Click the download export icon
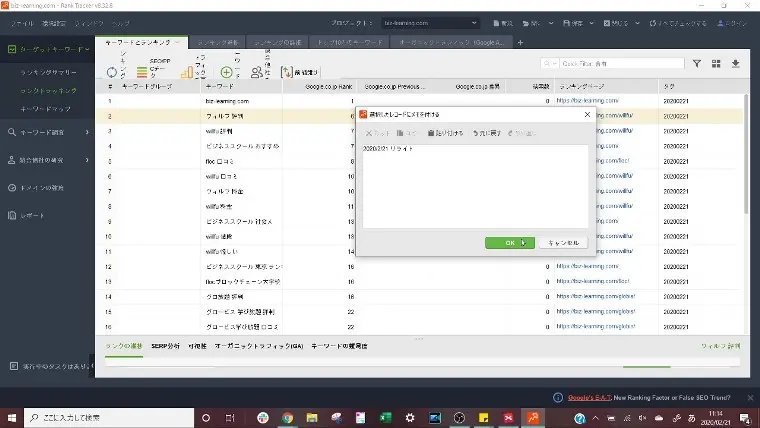 coord(736,63)
